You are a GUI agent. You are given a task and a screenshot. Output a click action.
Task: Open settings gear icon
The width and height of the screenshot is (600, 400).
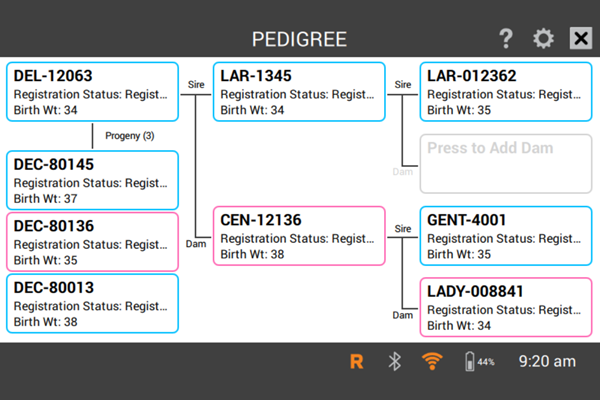pyautogui.click(x=543, y=39)
